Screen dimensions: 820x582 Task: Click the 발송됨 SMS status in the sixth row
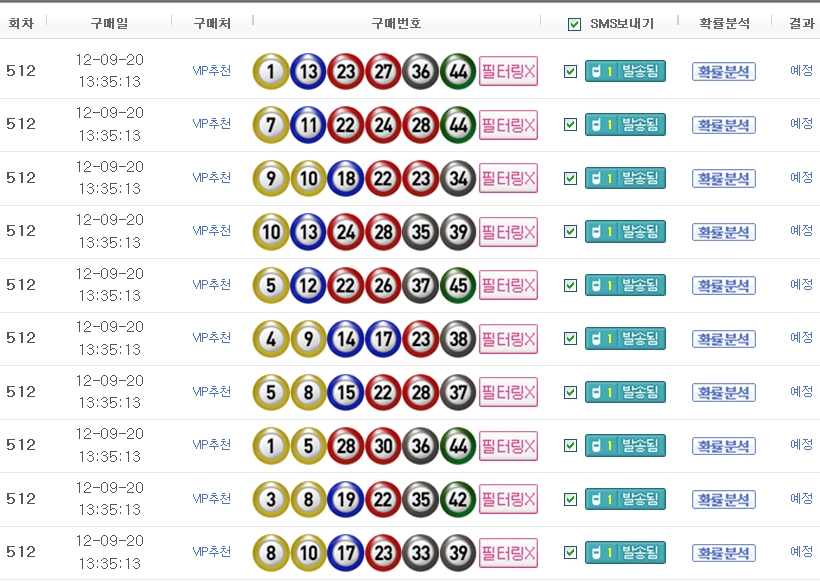click(x=639, y=338)
